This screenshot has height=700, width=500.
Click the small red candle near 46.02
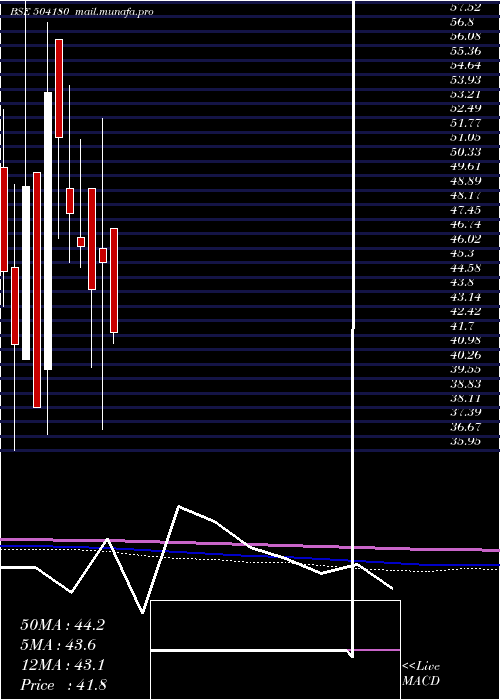pos(81,242)
